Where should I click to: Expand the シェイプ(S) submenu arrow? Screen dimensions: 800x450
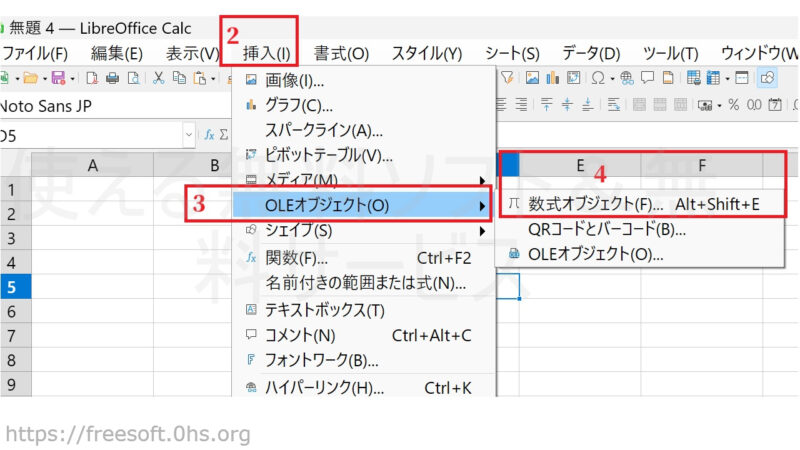pos(482,231)
